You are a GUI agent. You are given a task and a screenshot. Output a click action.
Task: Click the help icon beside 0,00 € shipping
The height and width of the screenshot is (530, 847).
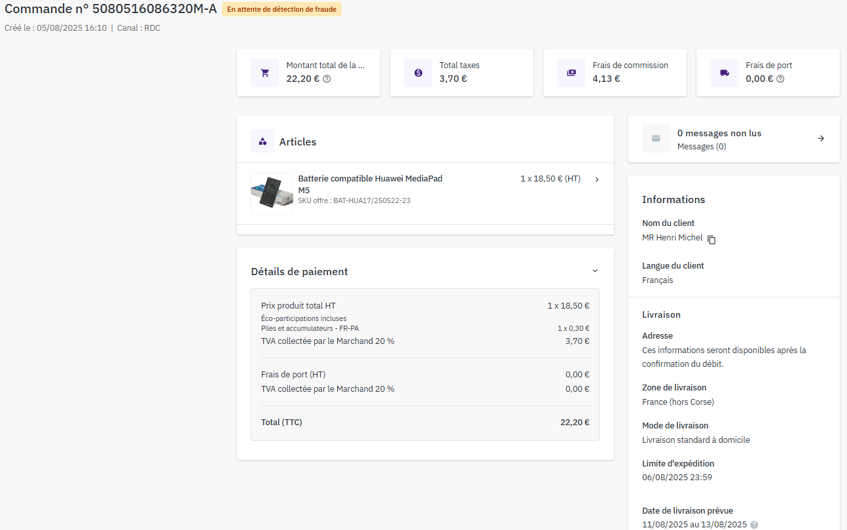click(x=780, y=79)
